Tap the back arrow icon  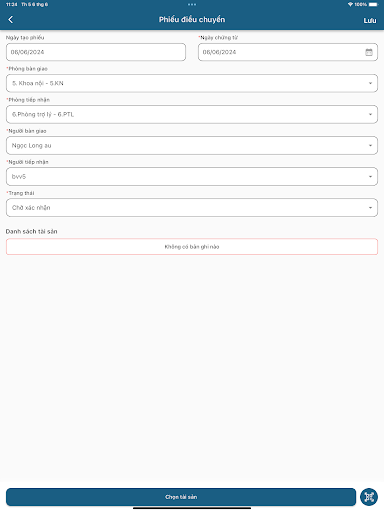11,20
